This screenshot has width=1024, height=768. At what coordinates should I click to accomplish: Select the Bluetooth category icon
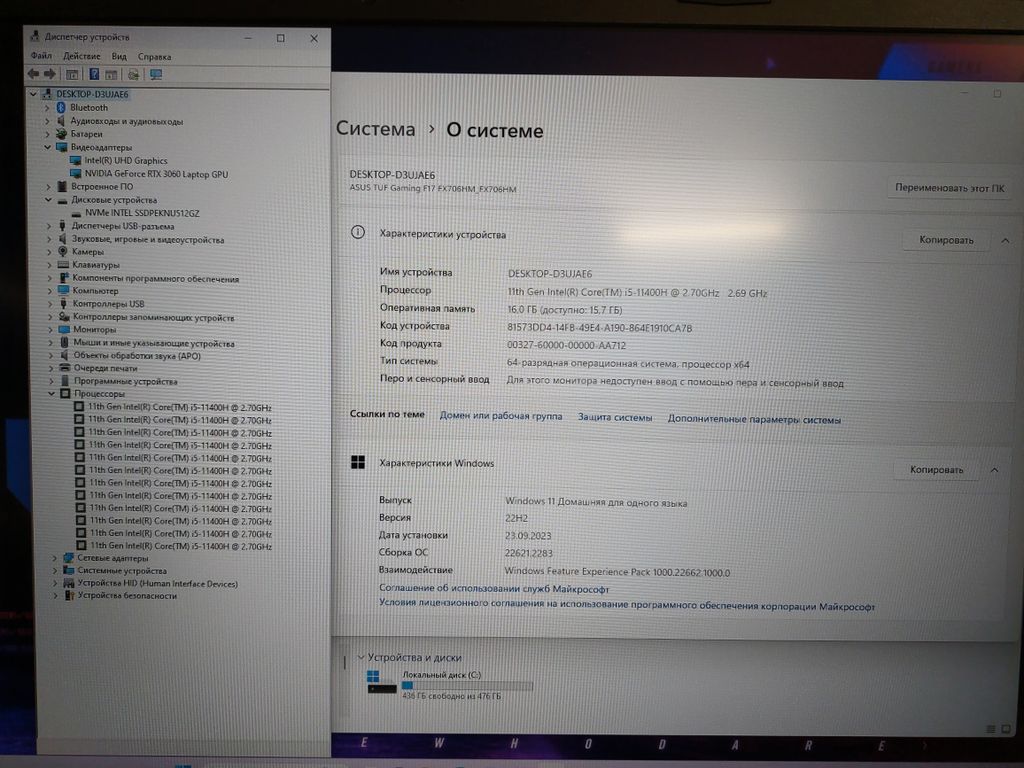[x=61, y=108]
